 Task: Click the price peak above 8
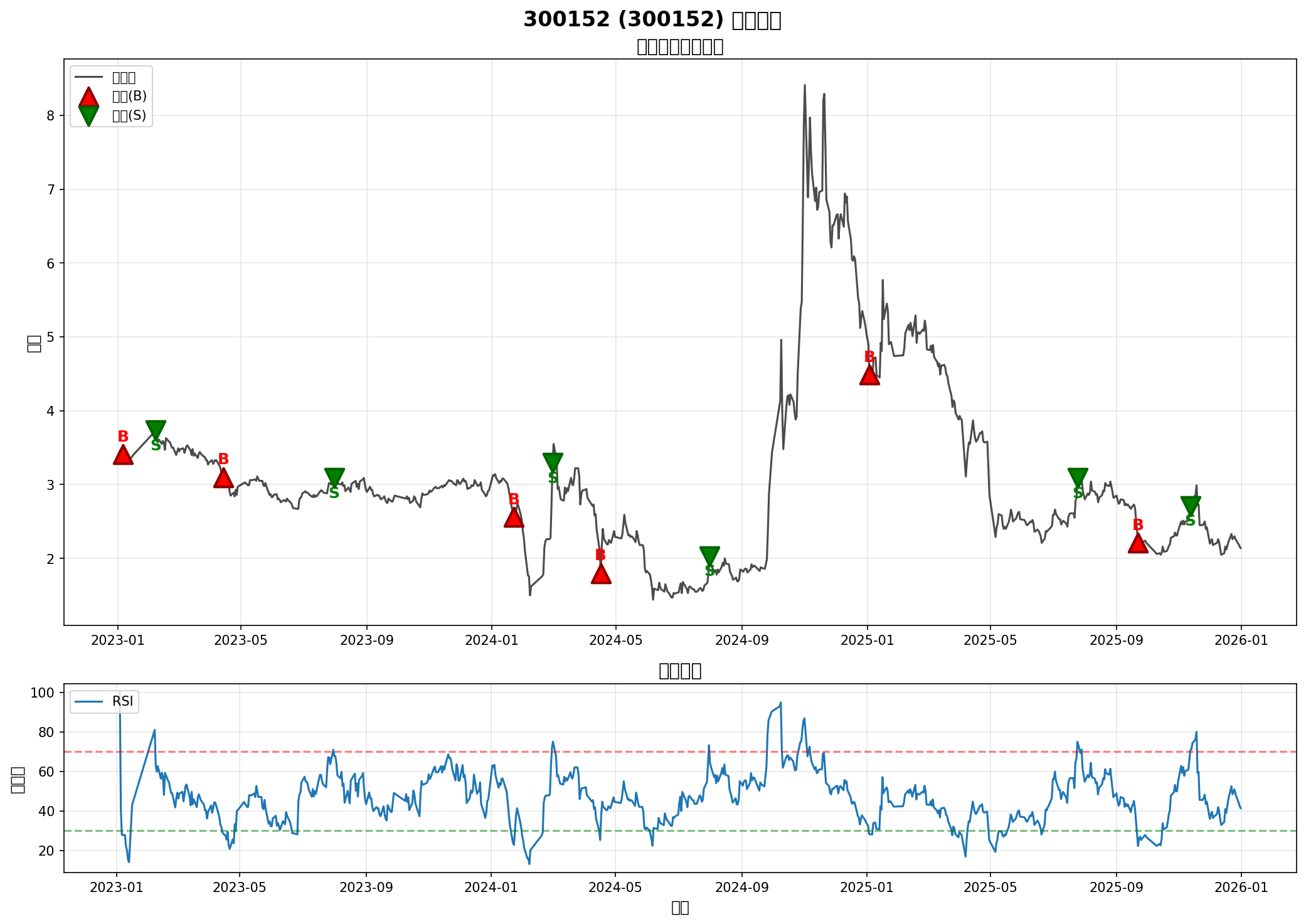[x=805, y=86]
